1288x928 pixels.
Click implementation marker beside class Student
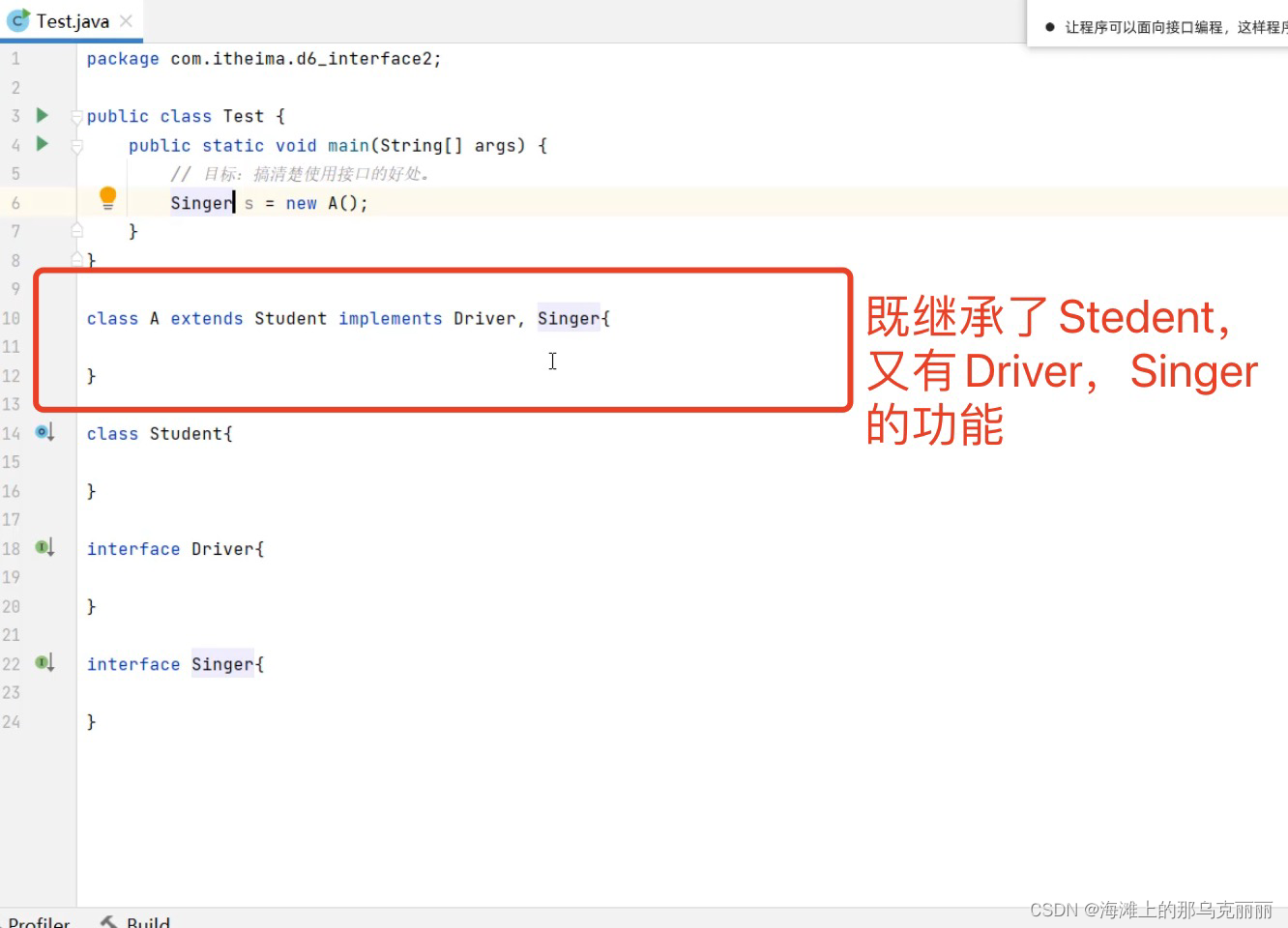(43, 432)
